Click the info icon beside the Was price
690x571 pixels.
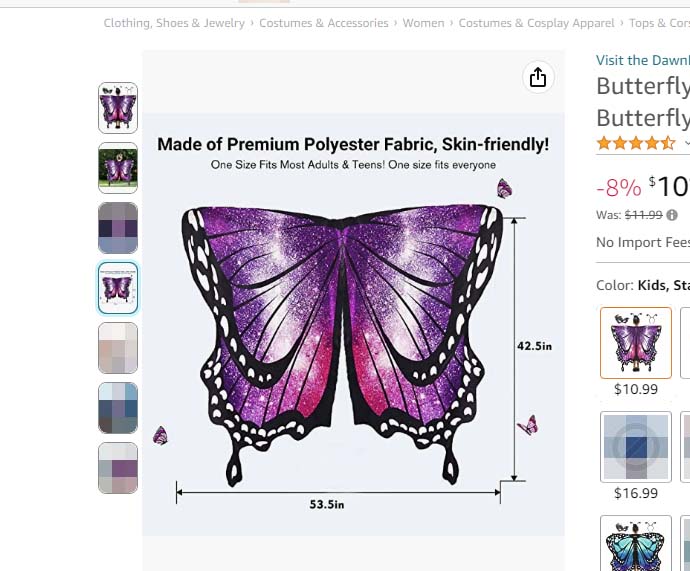672,215
